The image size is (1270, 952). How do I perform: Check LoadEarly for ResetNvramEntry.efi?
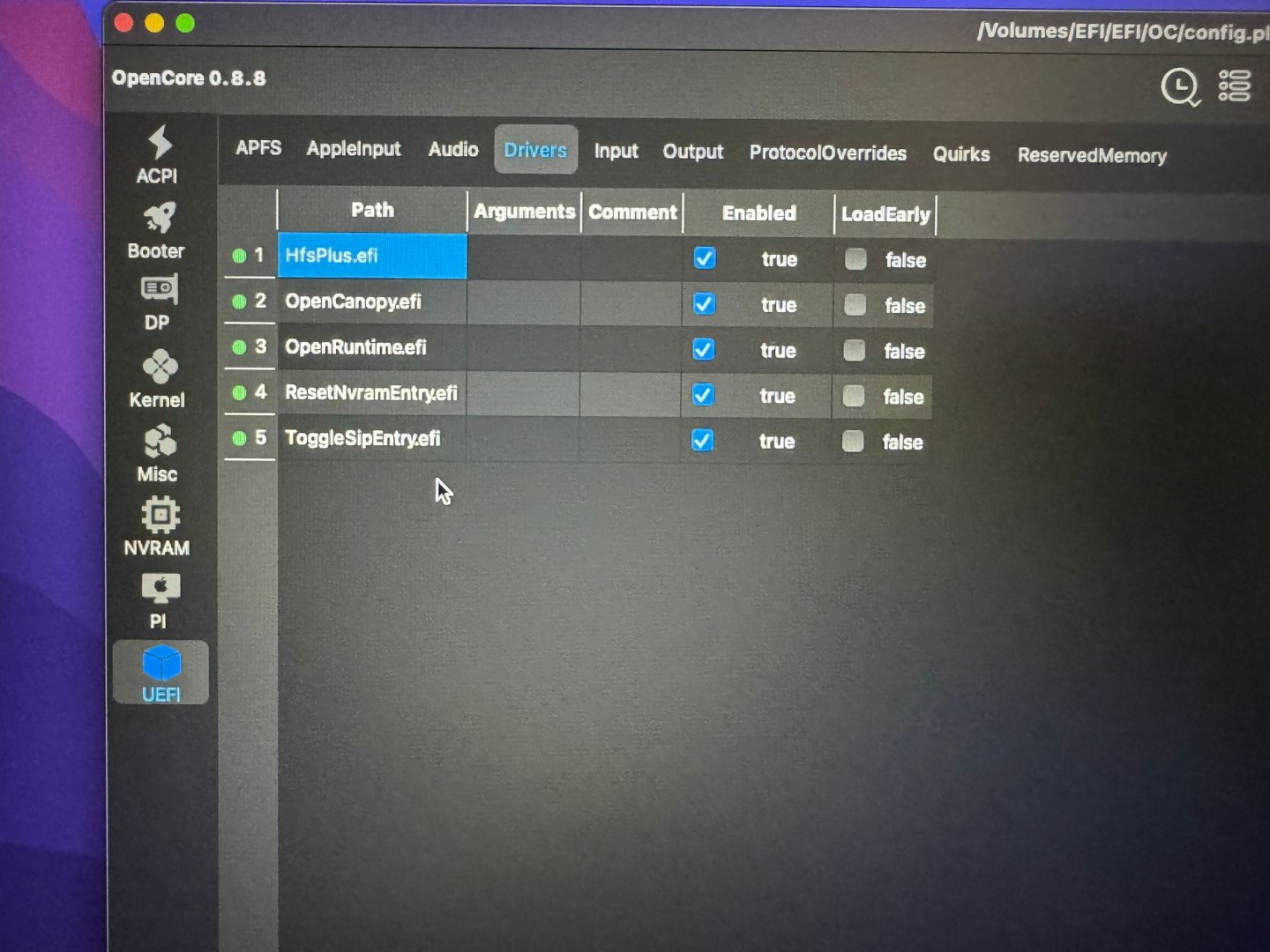point(853,396)
